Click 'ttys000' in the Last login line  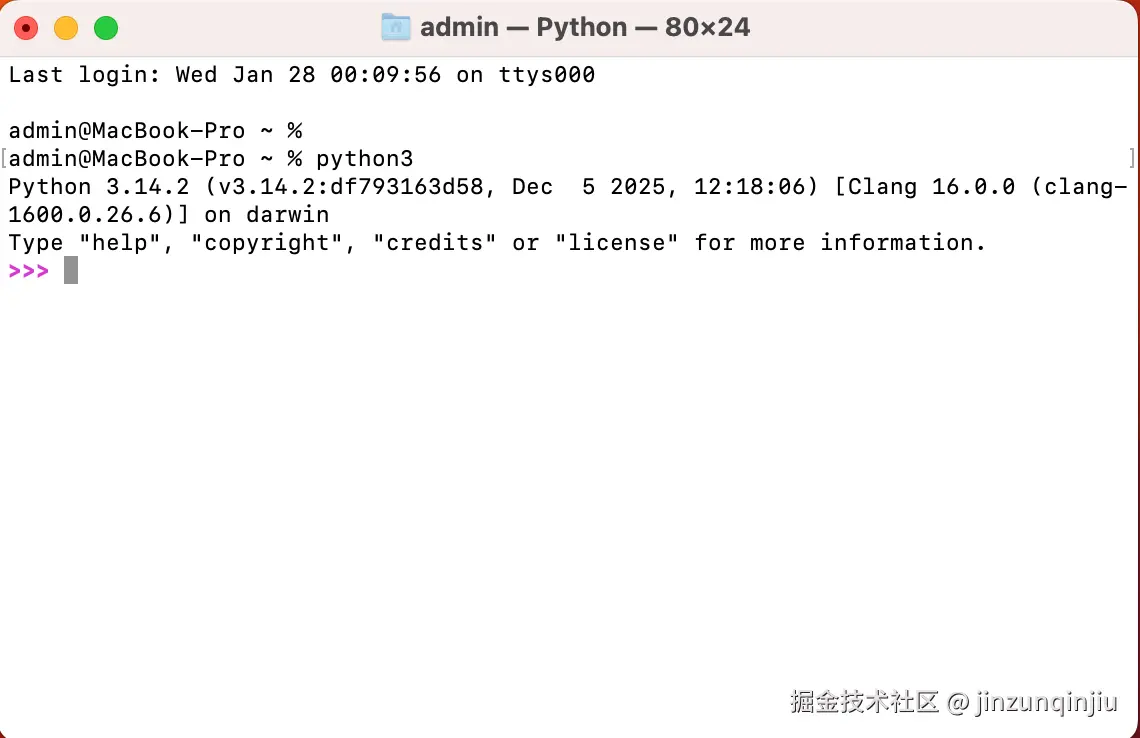click(x=546, y=74)
